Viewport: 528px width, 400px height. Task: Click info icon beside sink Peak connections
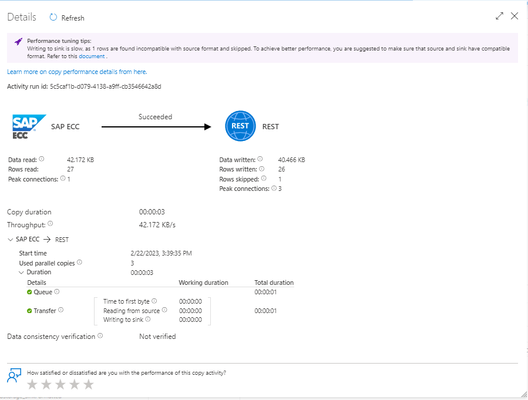(x=274, y=188)
